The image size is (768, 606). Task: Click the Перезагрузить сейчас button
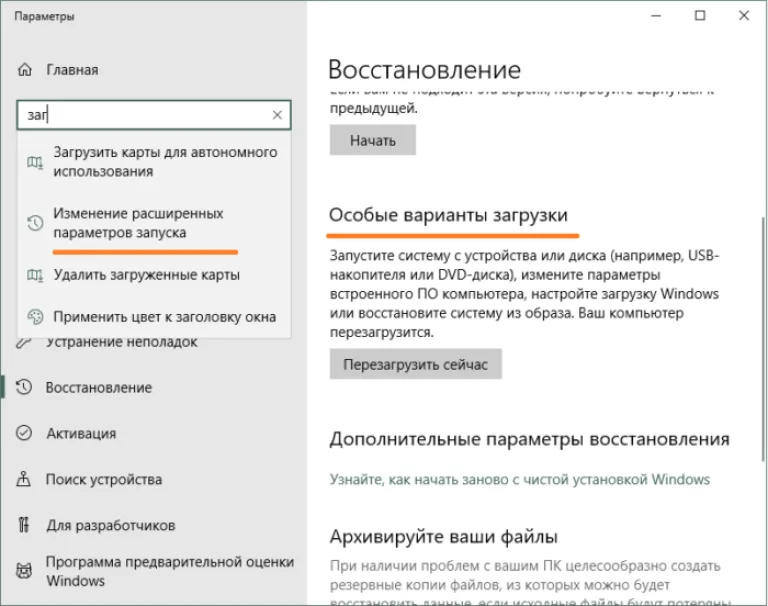pyautogui.click(x=415, y=364)
